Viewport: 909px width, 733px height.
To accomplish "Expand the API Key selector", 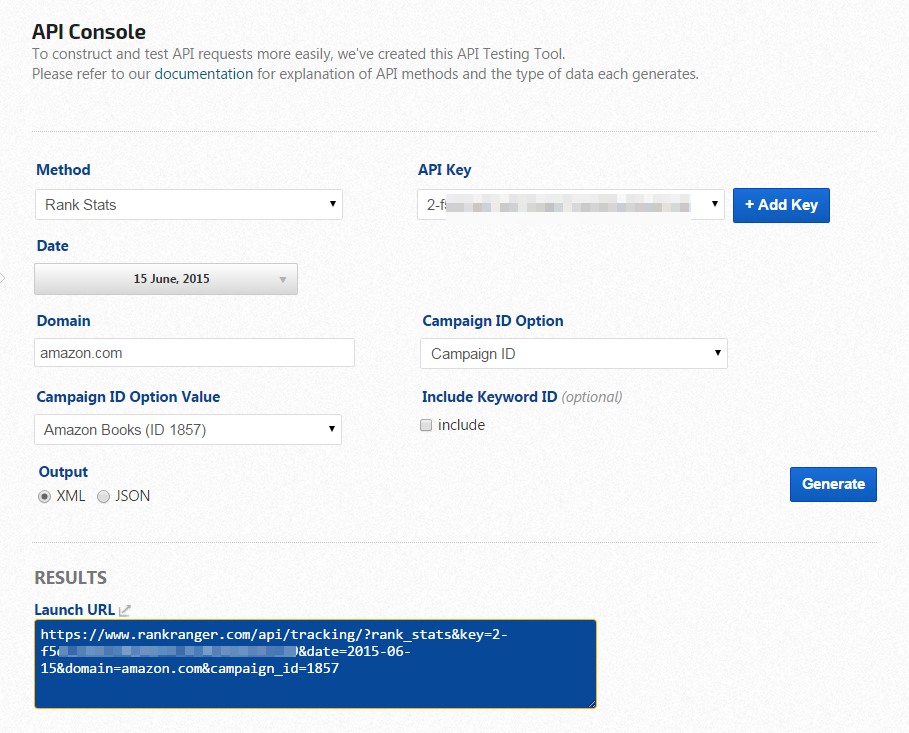I will click(570, 205).
